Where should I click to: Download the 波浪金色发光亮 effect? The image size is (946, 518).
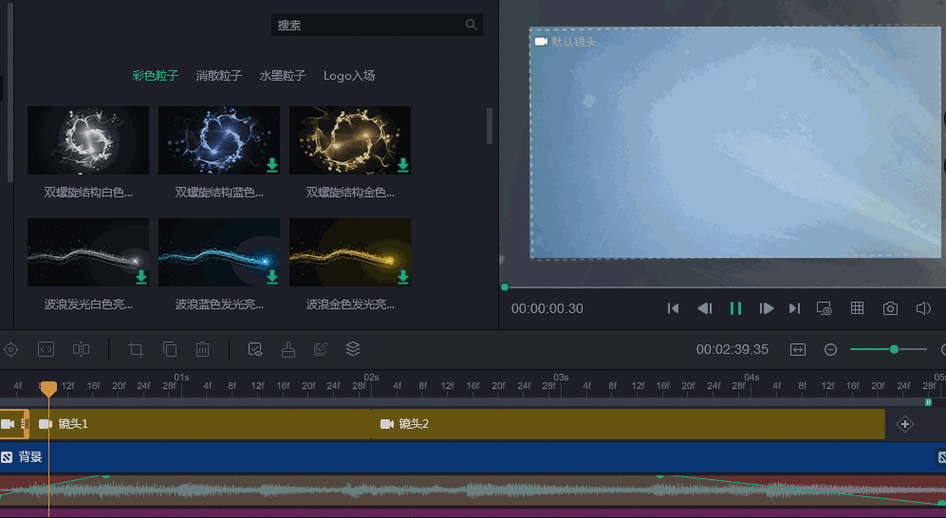[x=403, y=277]
